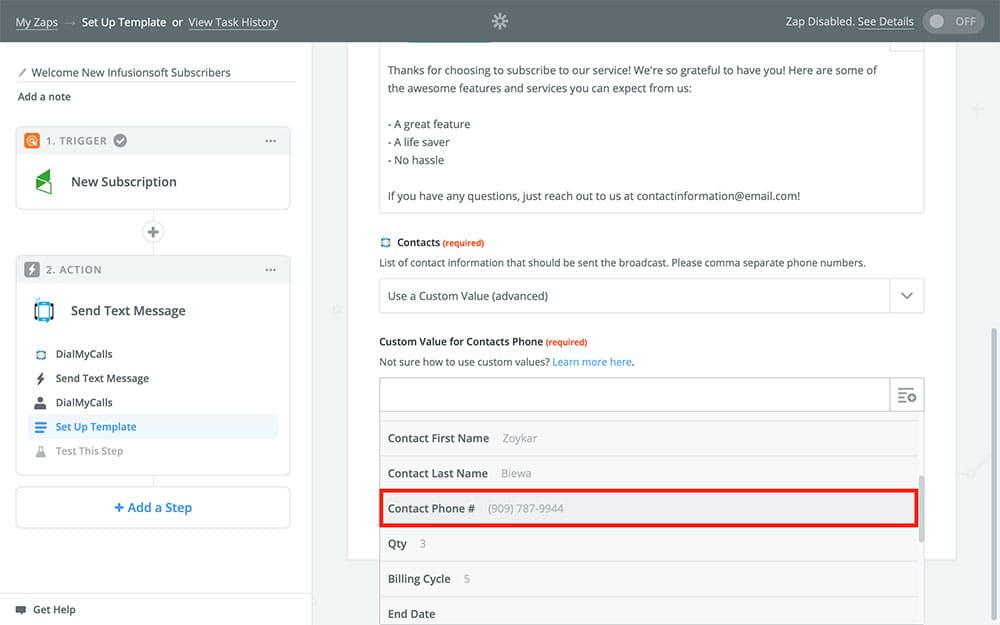Viewport: 1000px width, 625px height.
Task: Select Set Up Template step item
Action: [96, 427]
